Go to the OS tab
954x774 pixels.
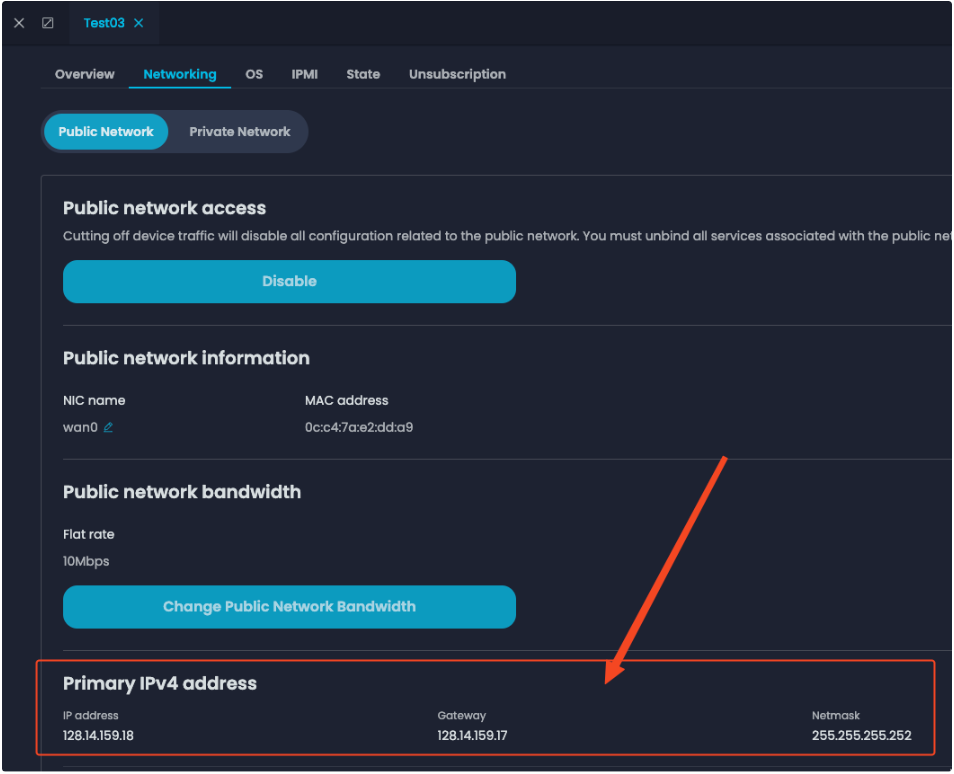254,74
